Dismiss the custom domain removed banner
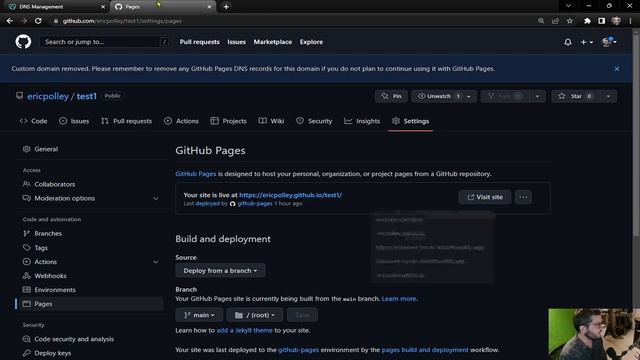 coord(616,69)
